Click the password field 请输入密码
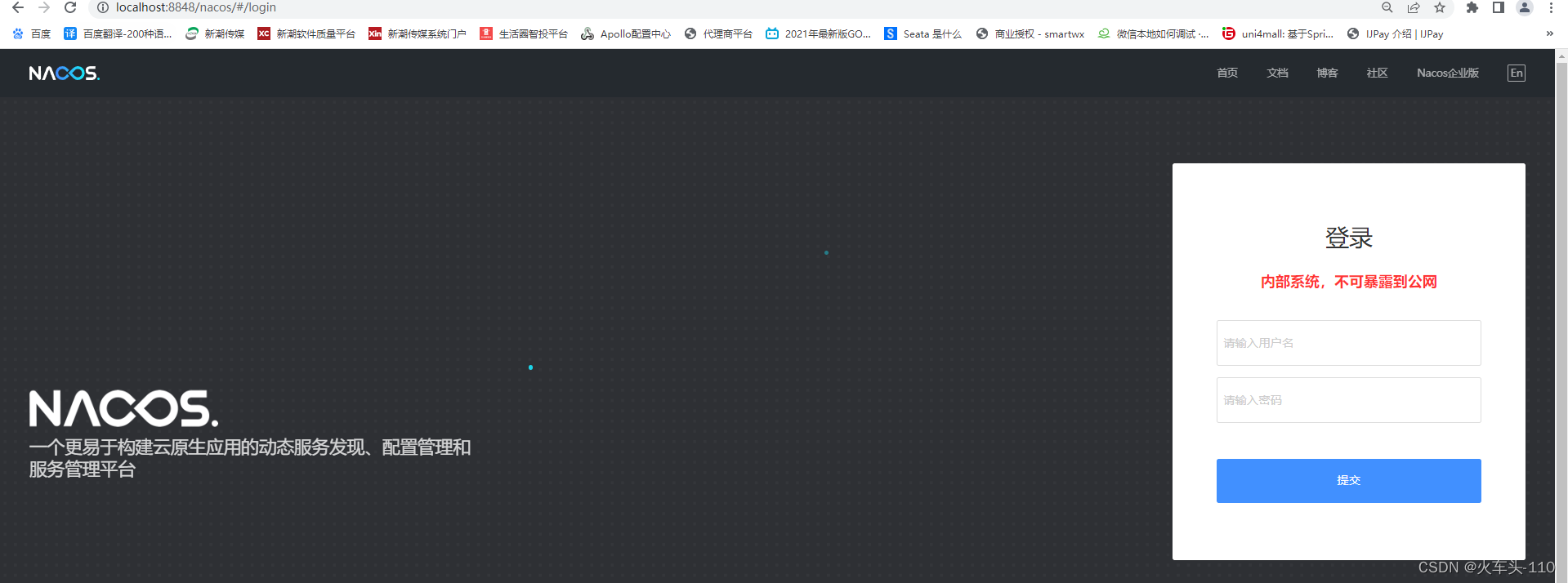The height and width of the screenshot is (583, 1568). click(x=1348, y=400)
